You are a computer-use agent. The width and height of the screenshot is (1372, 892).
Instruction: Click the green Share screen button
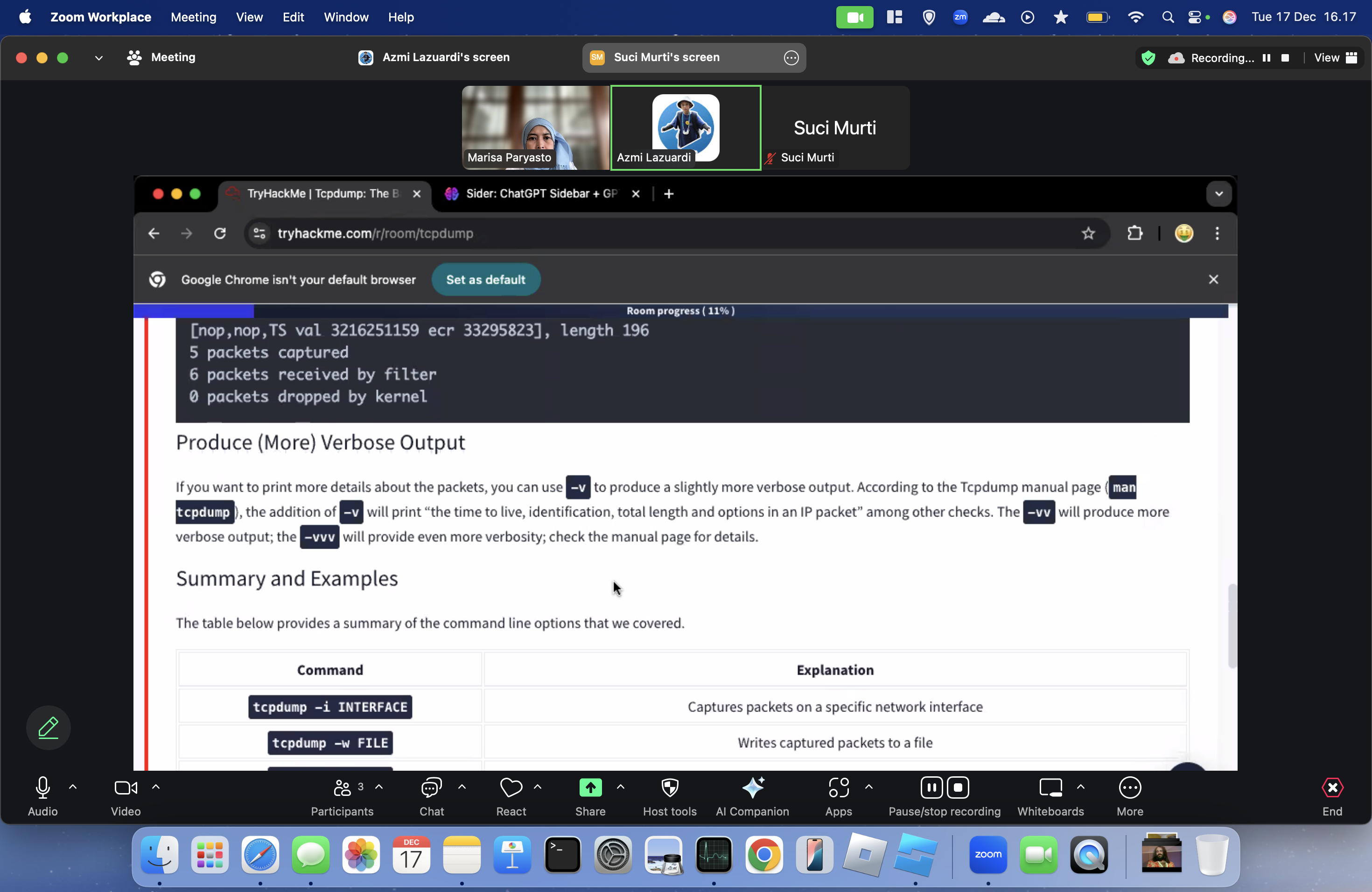pos(590,787)
